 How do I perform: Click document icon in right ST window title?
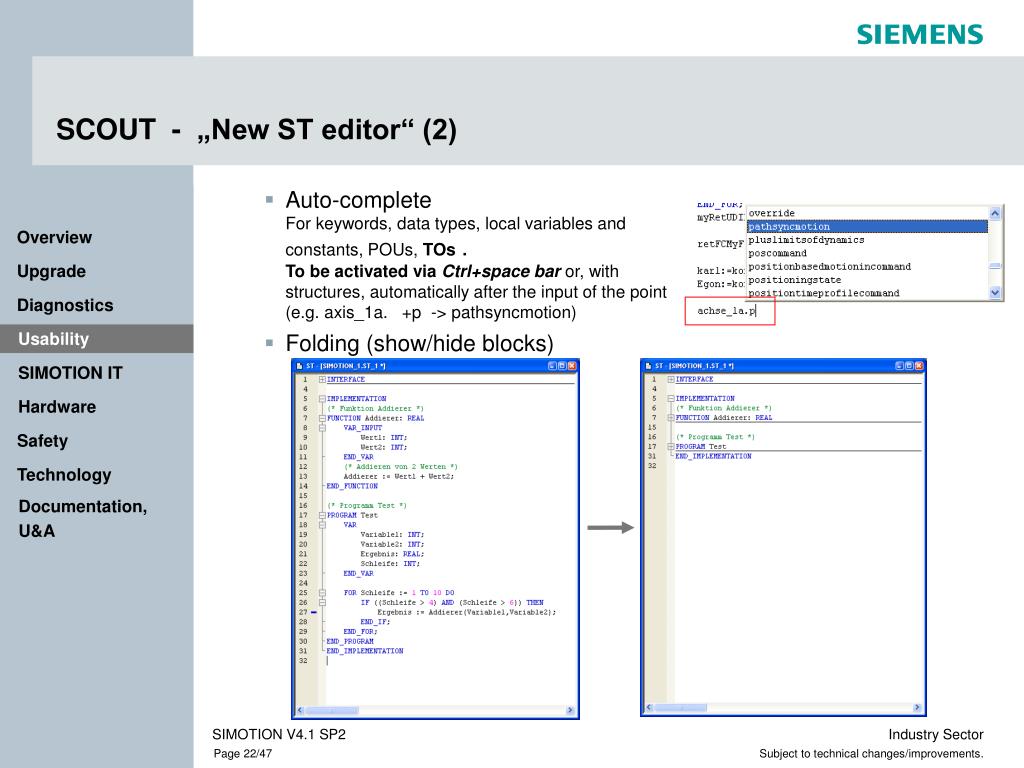click(648, 366)
